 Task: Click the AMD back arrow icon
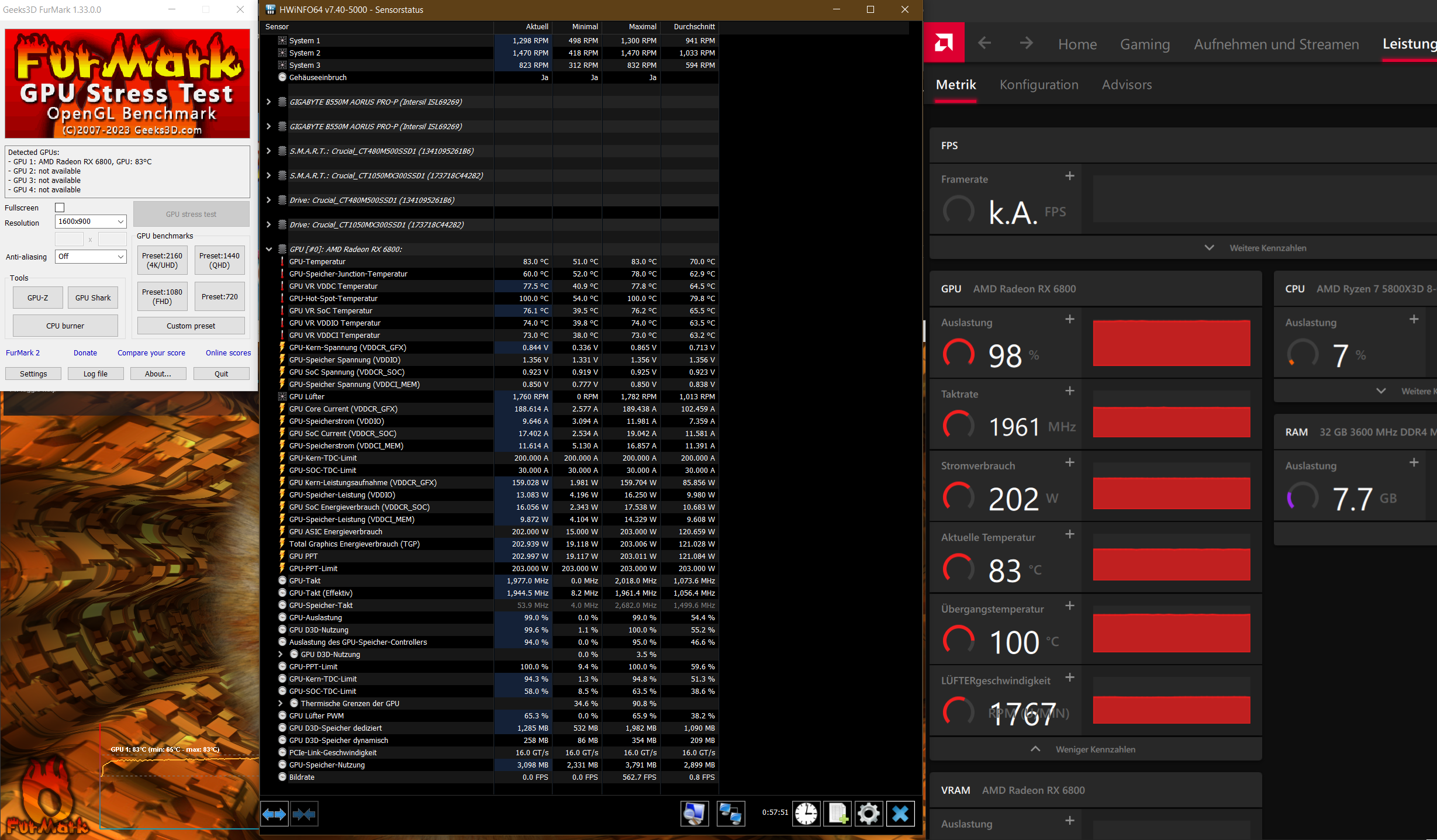tap(985, 43)
